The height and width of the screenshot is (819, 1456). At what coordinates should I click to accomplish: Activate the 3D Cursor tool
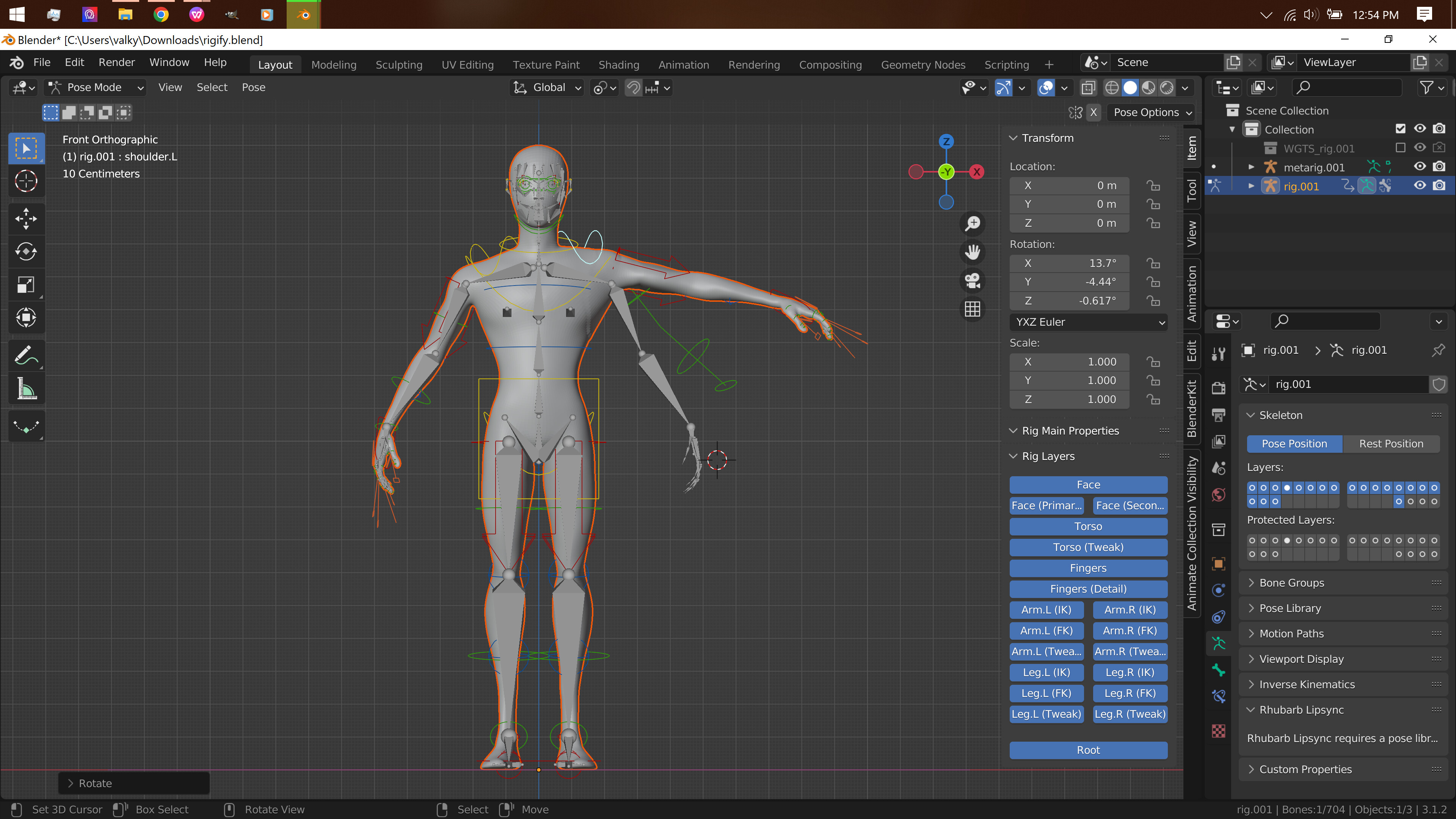[x=26, y=182]
